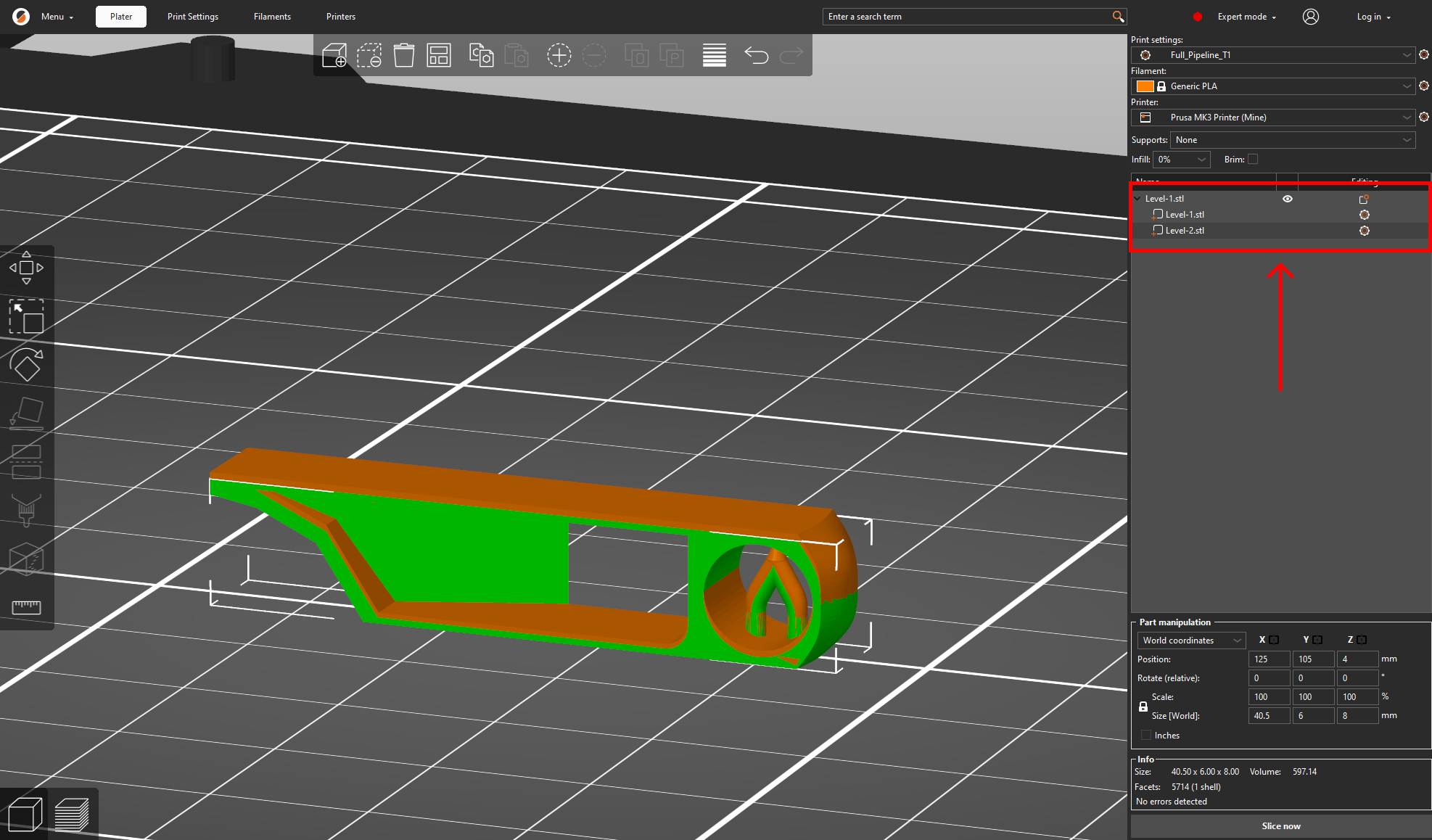Select the Scale tool in left toolbar
Image resolution: width=1432 pixels, height=840 pixels.
click(26, 316)
